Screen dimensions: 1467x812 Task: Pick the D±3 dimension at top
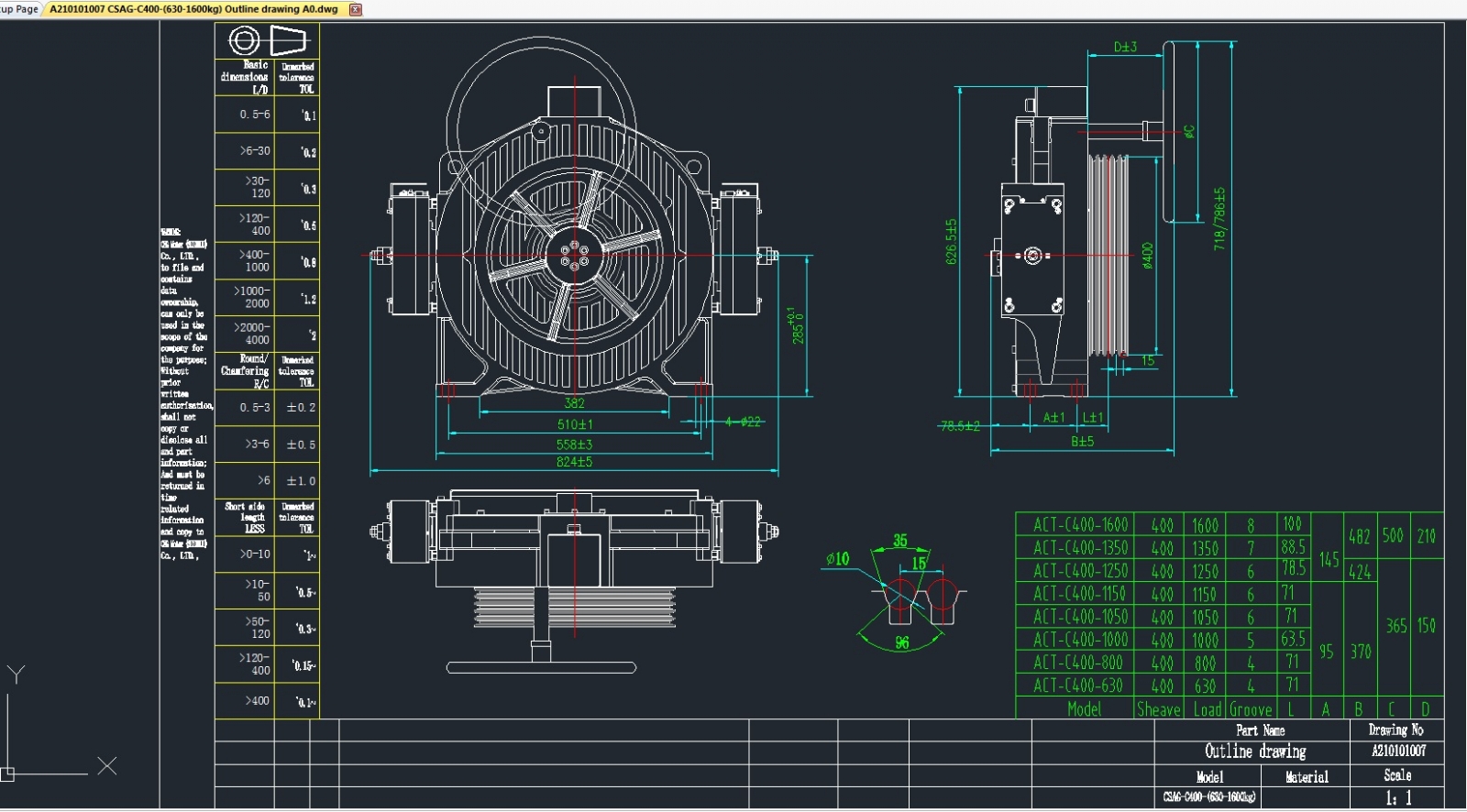coord(1125,47)
